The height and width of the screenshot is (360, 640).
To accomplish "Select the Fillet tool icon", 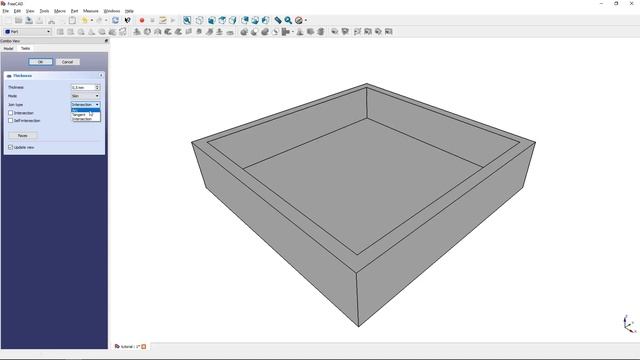I will 168,31.
